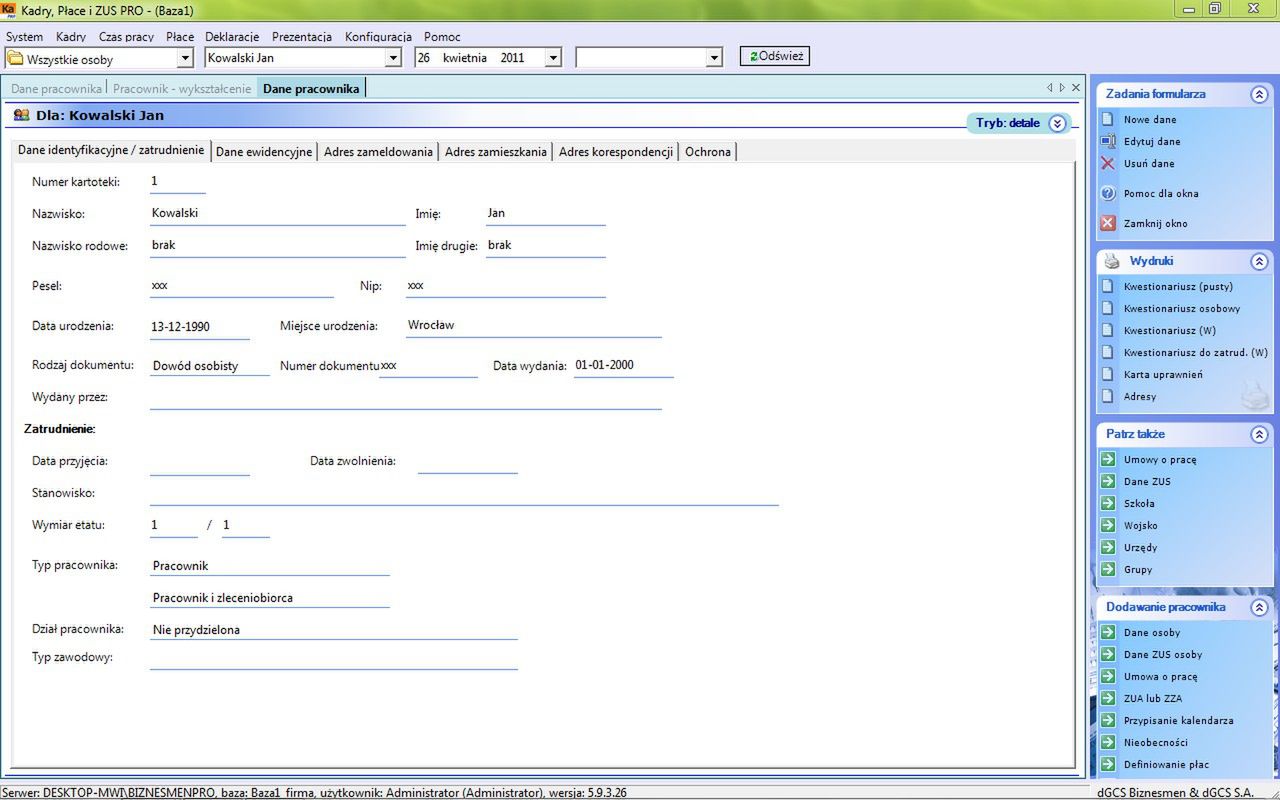Click the people icon beside Dla: Kowalski Jan
Viewport: 1280px width, 800px height.
pyautogui.click(x=21, y=115)
